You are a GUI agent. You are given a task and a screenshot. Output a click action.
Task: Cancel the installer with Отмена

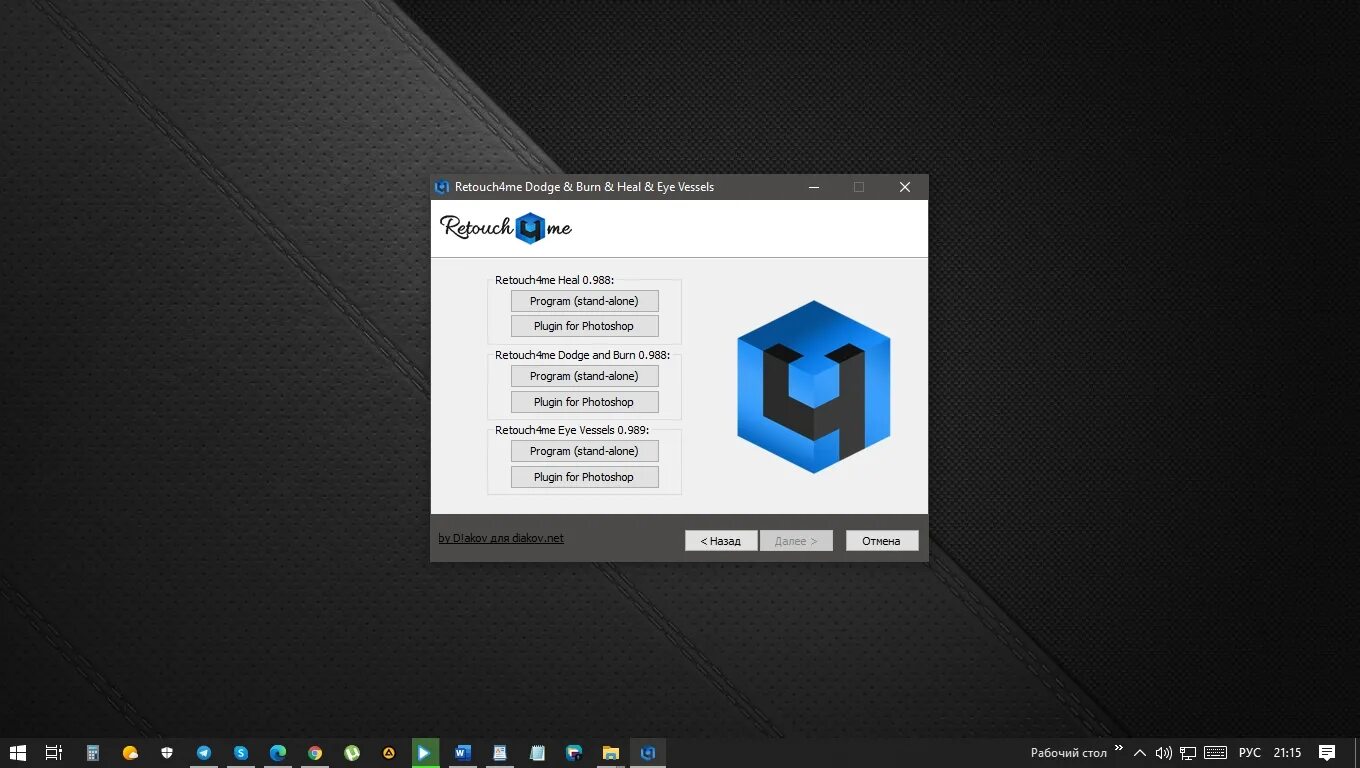[x=882, y=541]
